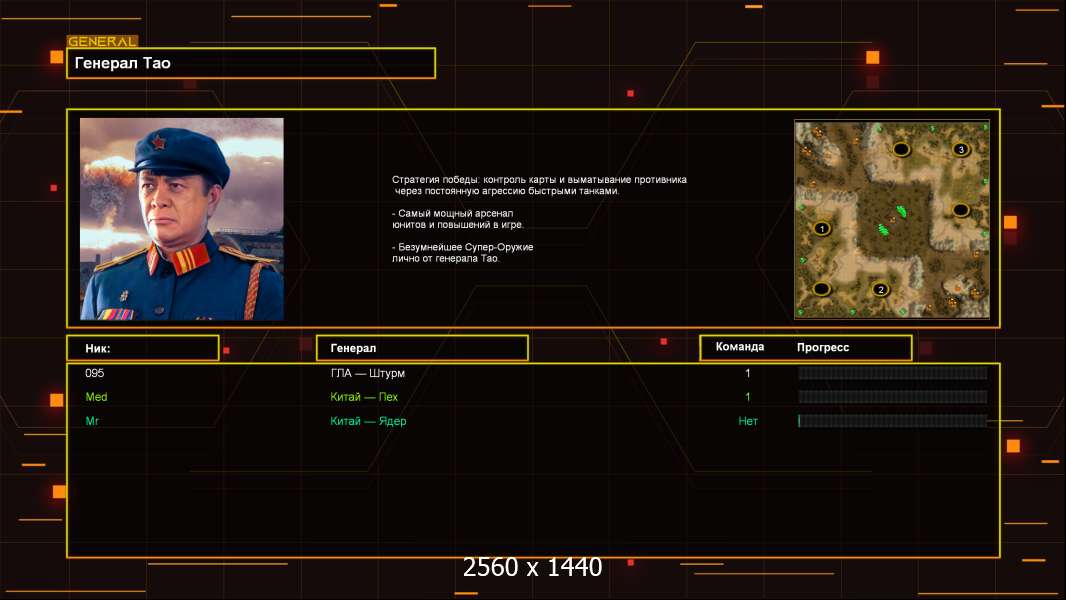Click green units at the minimap center
The width and height of the screenshot is (1066, 600).
click(893, 221)
